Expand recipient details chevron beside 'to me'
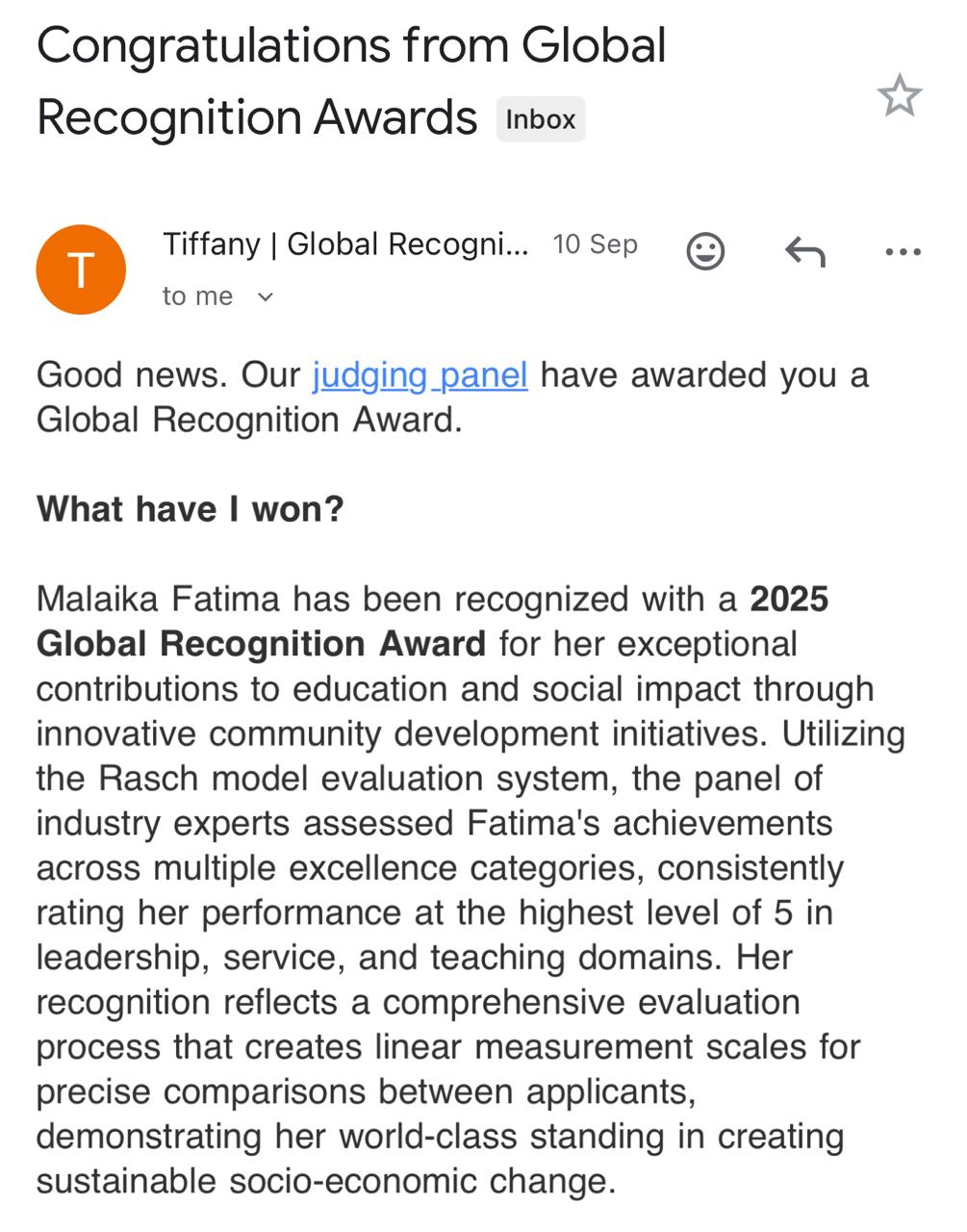 [x=266, y=297]
